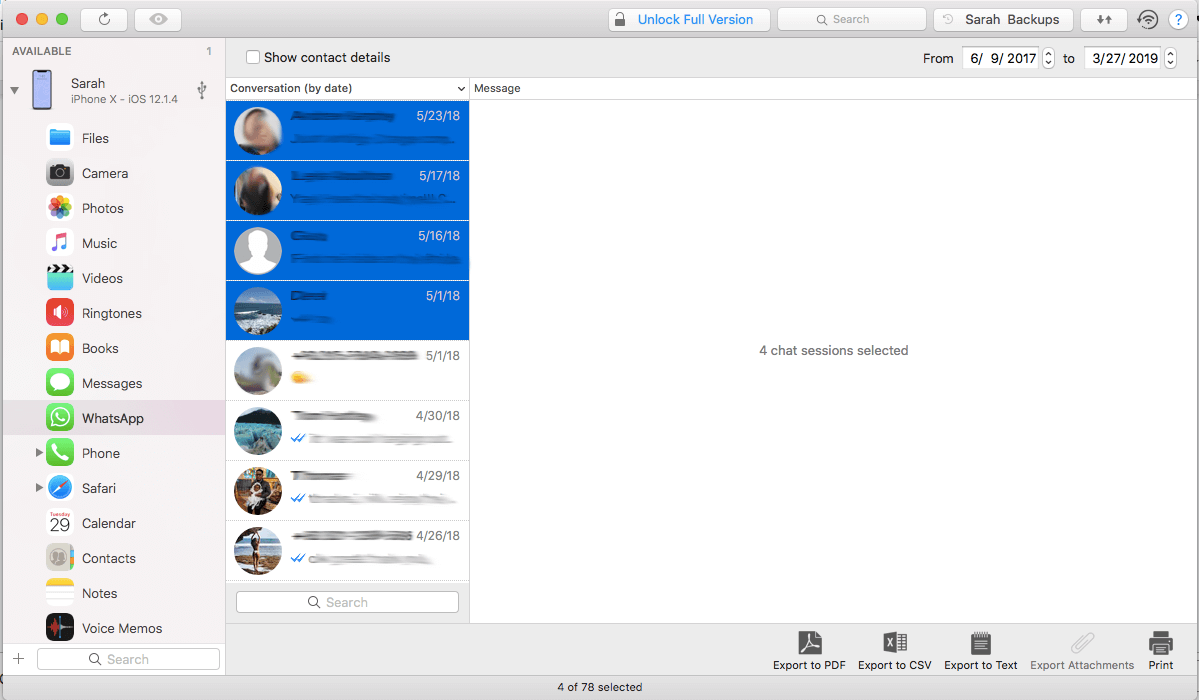Click the Wi-Fi connection icon
The image size is (1199, 700).
coord(1147,19)
